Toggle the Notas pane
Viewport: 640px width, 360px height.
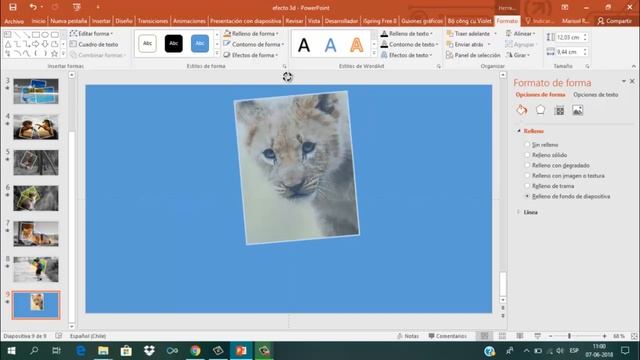pyautogui.click(x=408, y=336)
